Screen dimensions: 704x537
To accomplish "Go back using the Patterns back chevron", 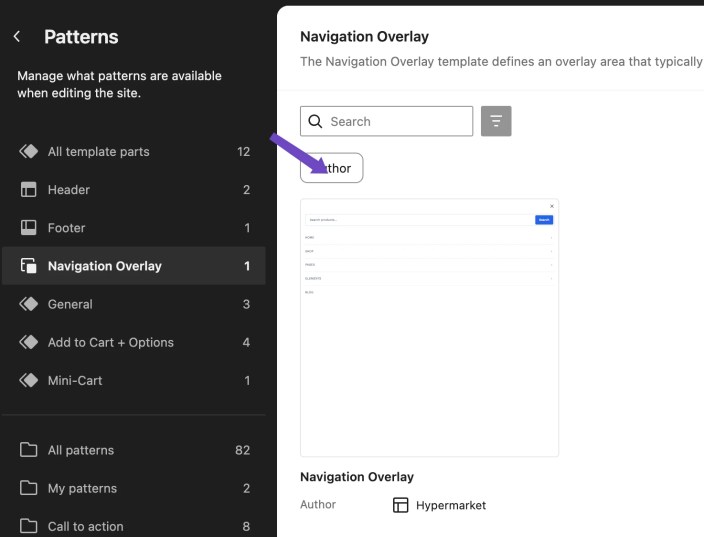I will [x=17, y=36].
